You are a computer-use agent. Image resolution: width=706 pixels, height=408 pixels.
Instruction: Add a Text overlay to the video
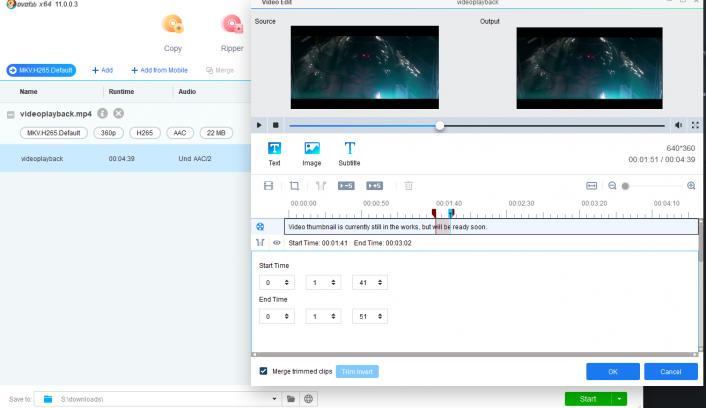click(x=274, y=152)
